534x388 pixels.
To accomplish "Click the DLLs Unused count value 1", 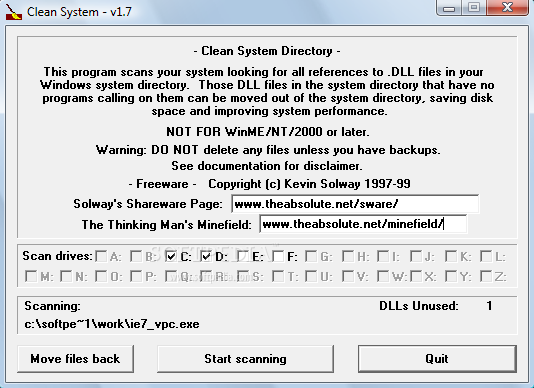I will pyautogui.click(x=489, y=306).
